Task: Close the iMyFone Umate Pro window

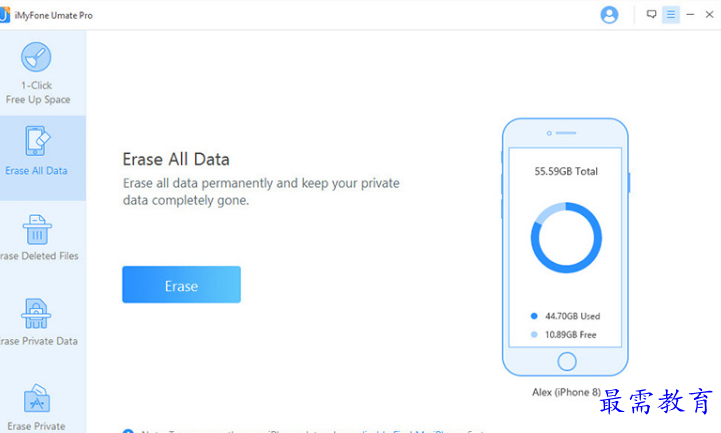Action: (x=710, y=15)
